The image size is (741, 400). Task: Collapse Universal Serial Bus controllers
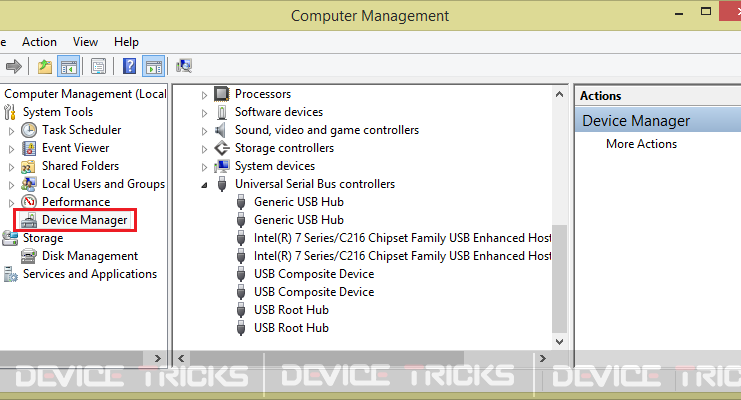tap(204, 185)
